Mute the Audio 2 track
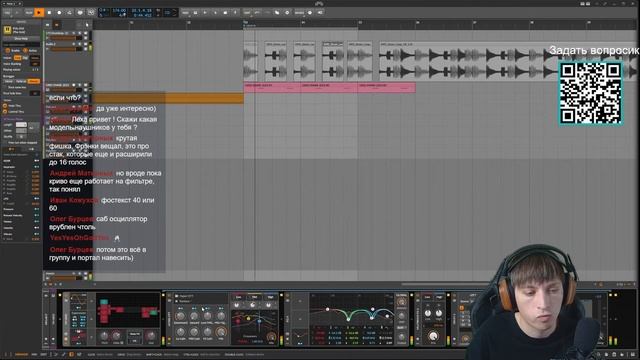Screen dimensions: 640x360 [86, 44]
